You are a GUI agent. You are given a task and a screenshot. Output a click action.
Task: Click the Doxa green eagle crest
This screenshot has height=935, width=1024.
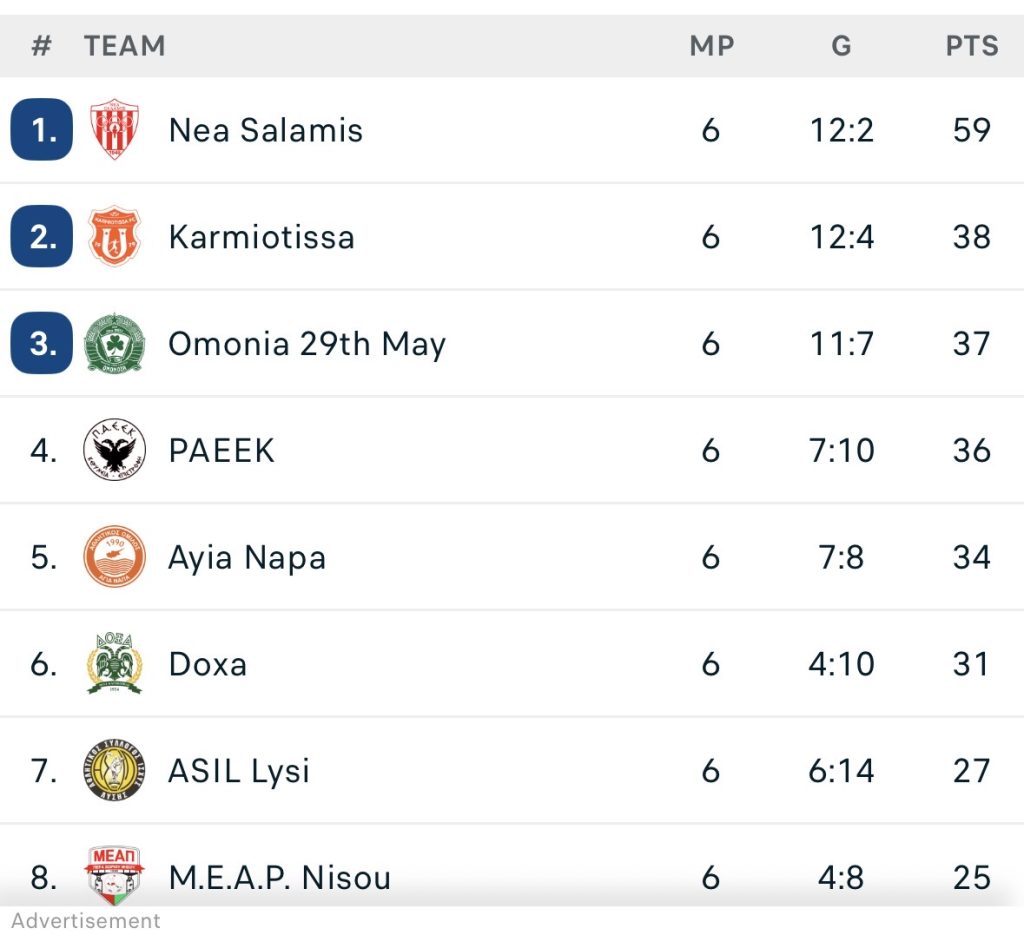click(114, 664)
